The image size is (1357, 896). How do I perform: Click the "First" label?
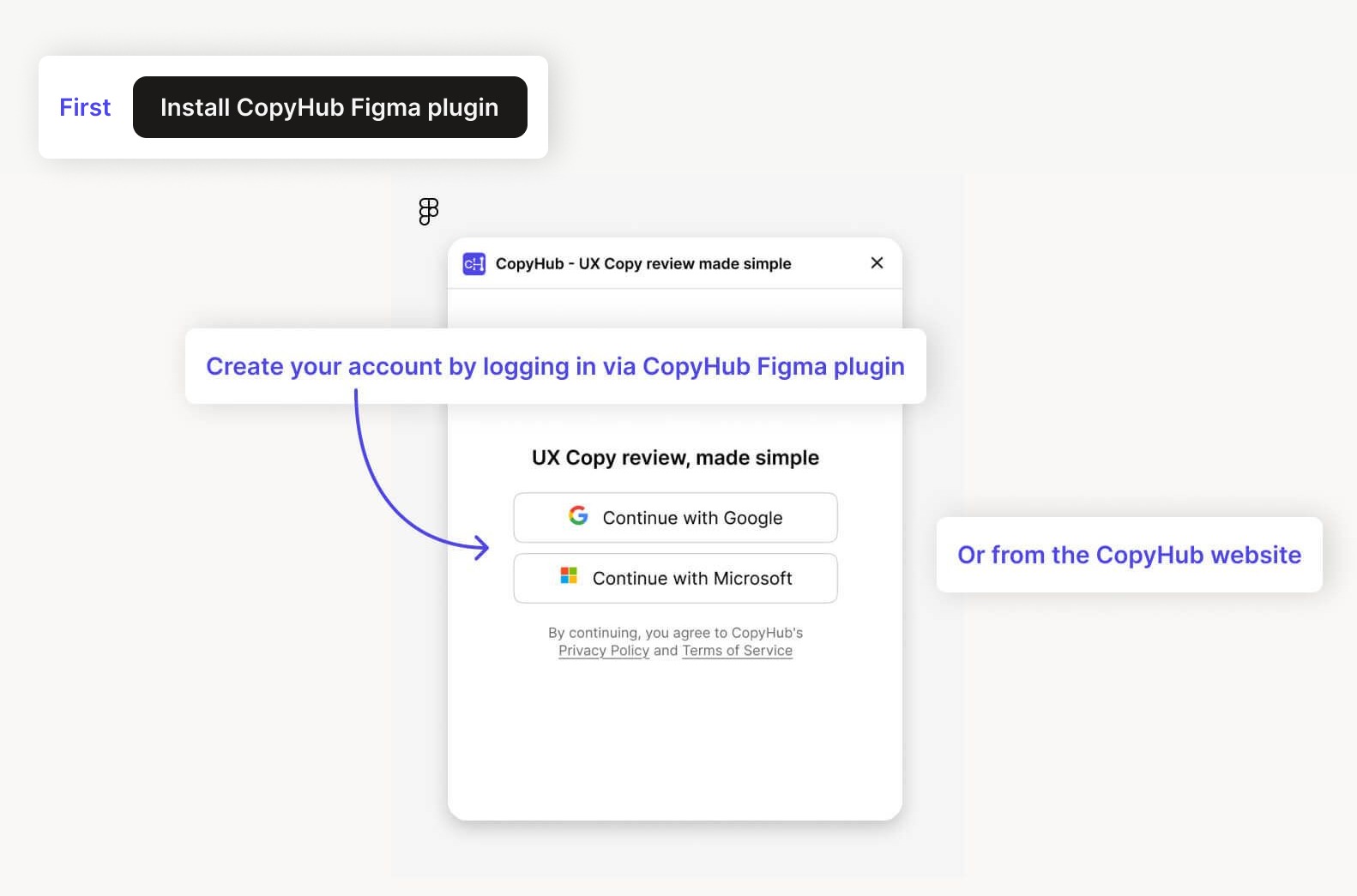click(85, 107)
